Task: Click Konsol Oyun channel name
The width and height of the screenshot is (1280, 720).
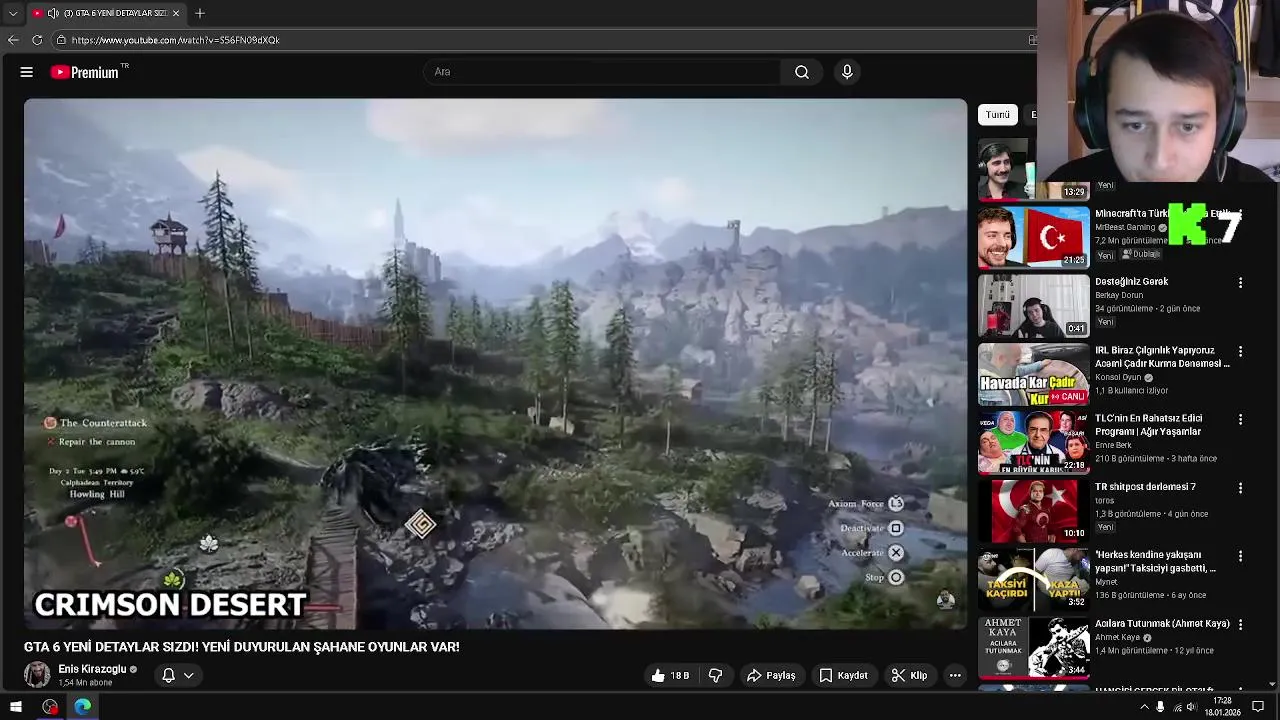Action: 1118,378
